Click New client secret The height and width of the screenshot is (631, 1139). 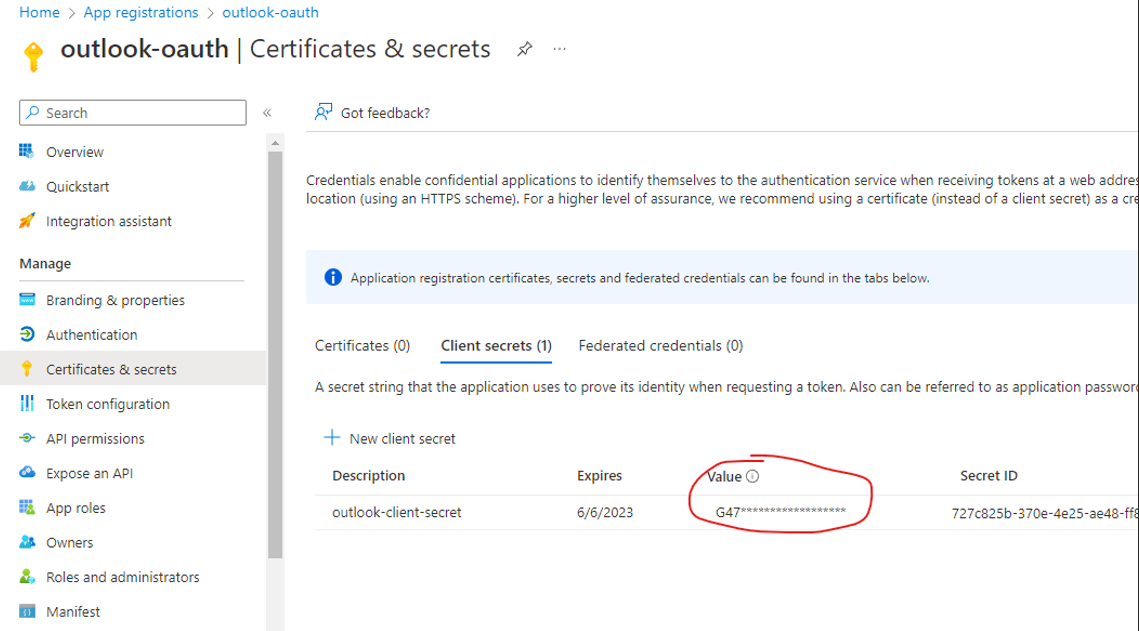[x=402, y=439]
